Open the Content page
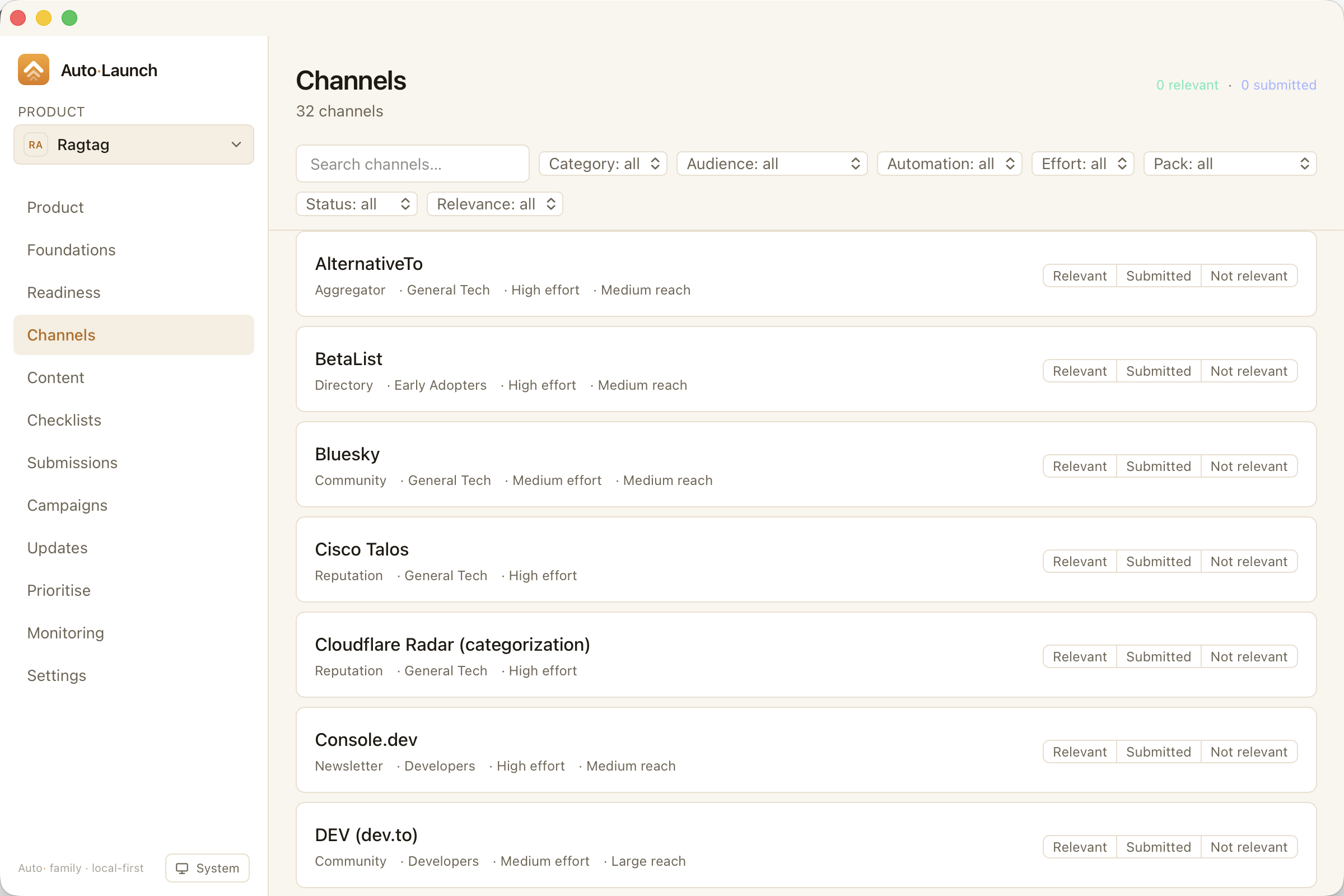Image resolution: width=1344 pixels, height=896 pixels. click(134, 377)
